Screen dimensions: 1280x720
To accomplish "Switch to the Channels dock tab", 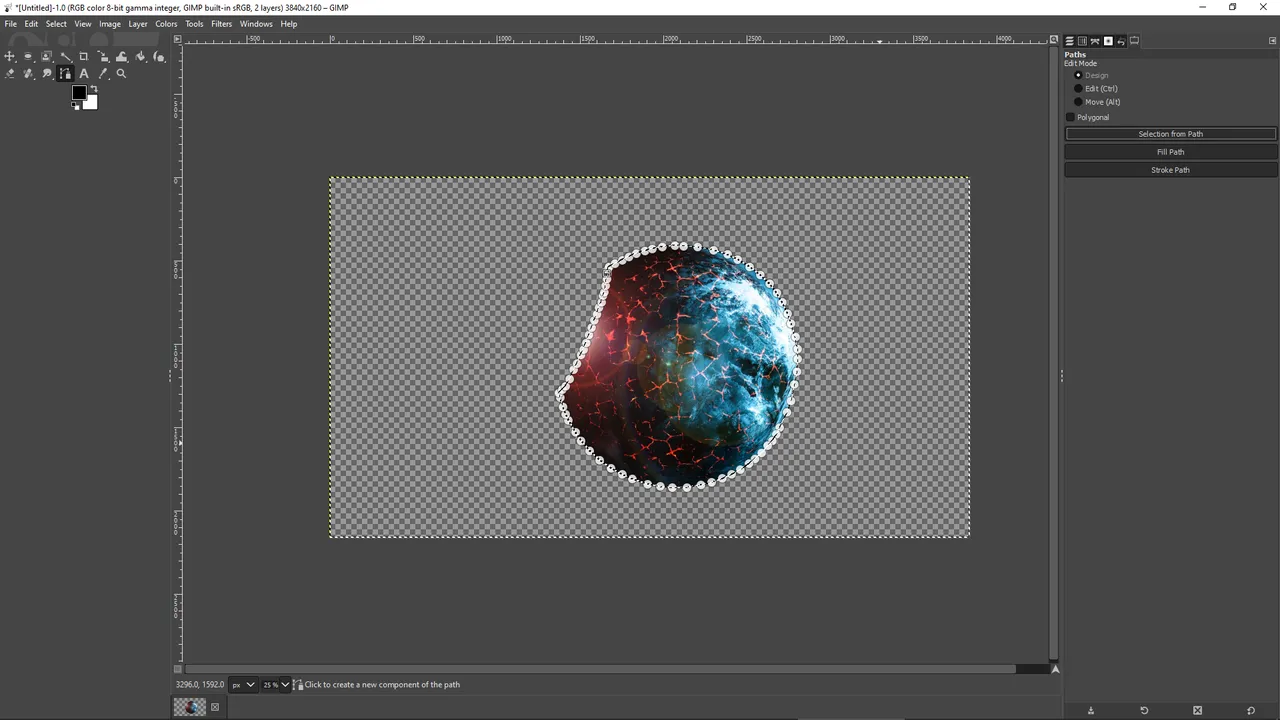I will pos(1082,41).
